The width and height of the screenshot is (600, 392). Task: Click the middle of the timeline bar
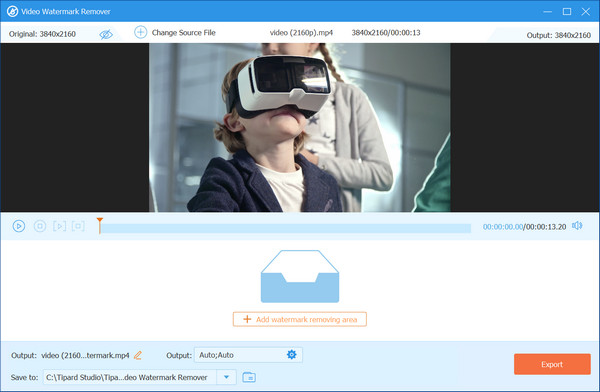[285, 229]
